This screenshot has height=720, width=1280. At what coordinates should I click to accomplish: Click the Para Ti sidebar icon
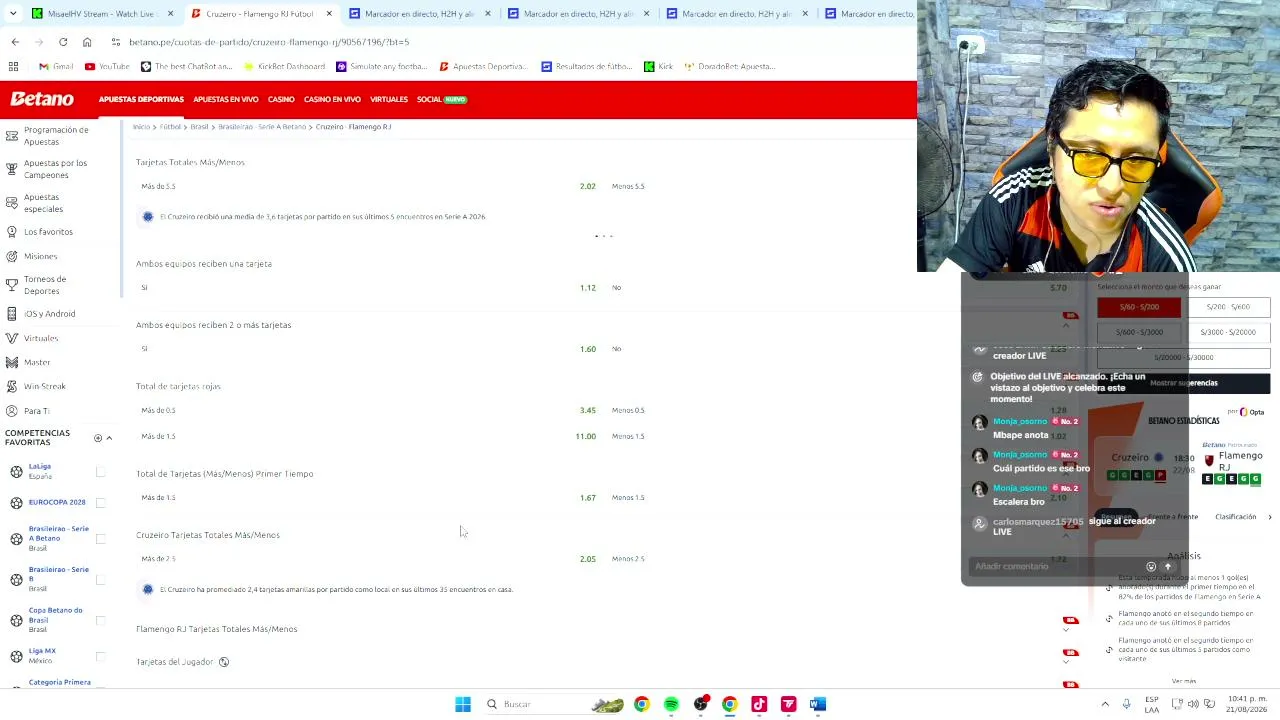pos(12,410)
